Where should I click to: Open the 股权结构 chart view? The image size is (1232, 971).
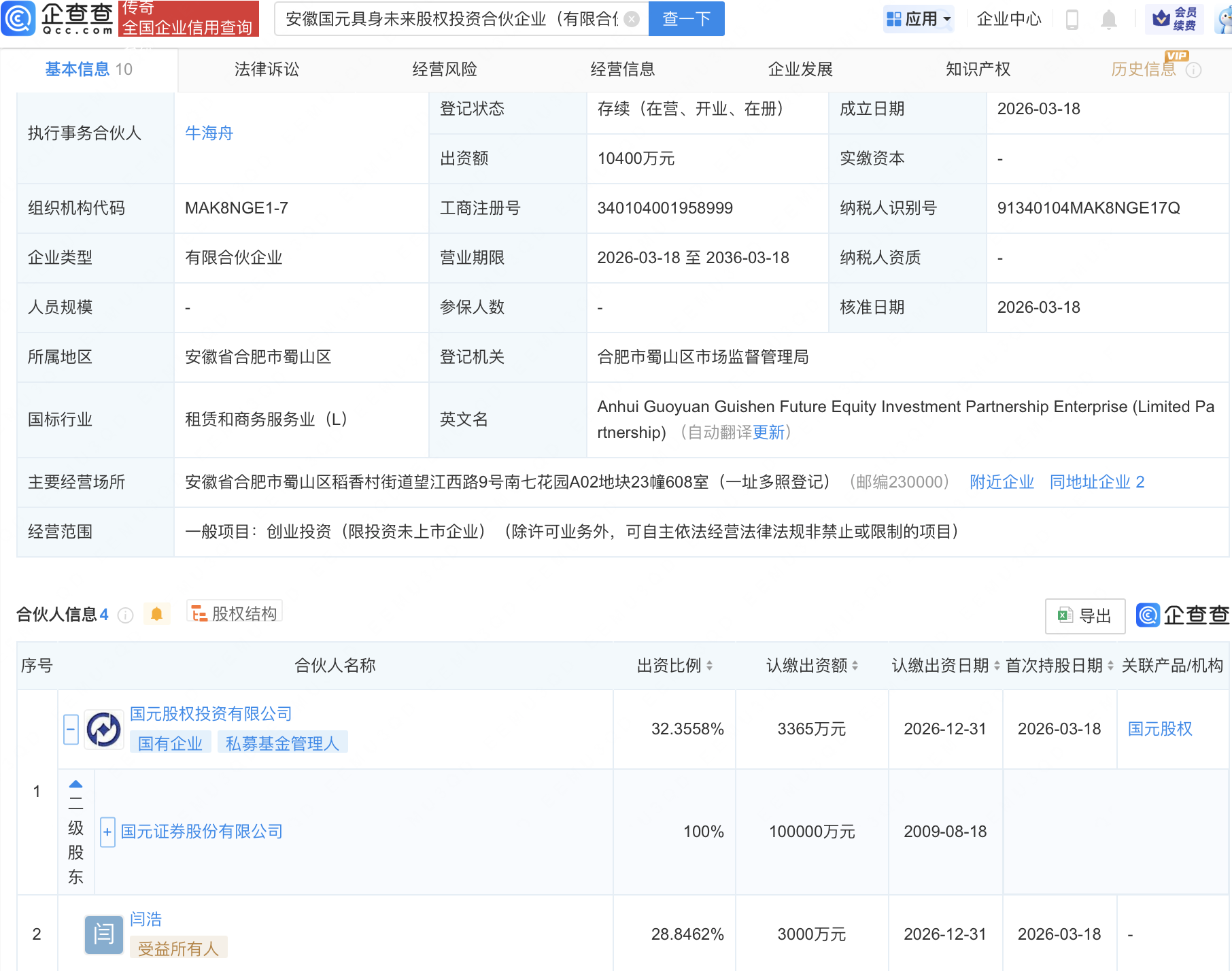(x=235, y=614)
